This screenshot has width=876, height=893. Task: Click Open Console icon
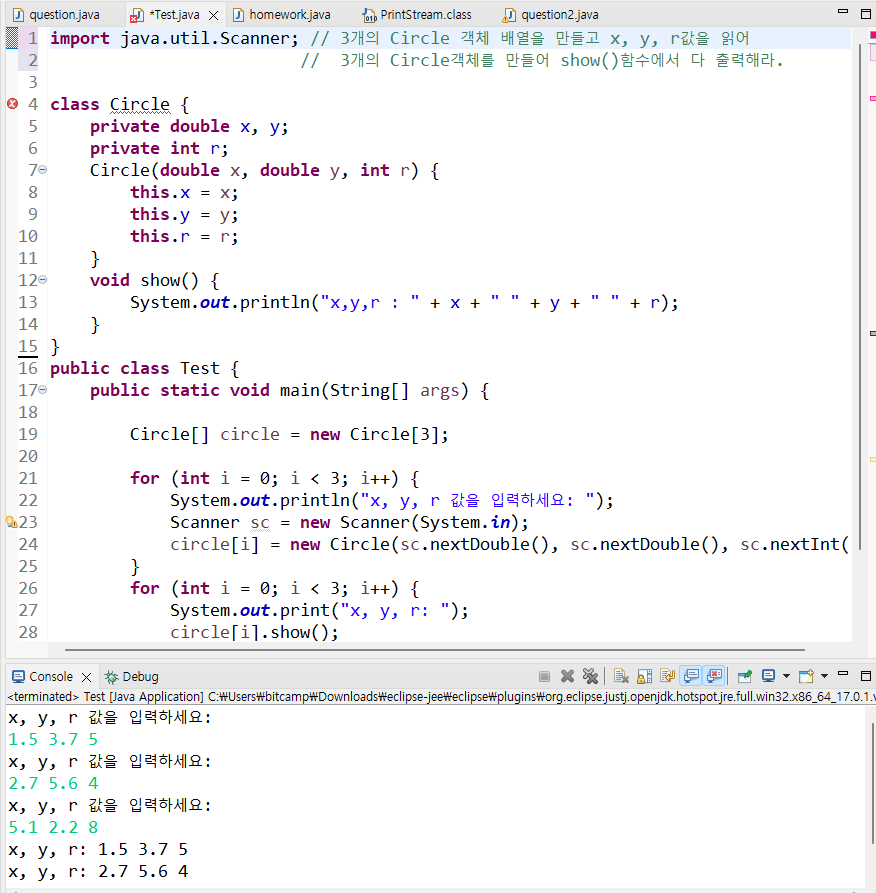(807, 676)
